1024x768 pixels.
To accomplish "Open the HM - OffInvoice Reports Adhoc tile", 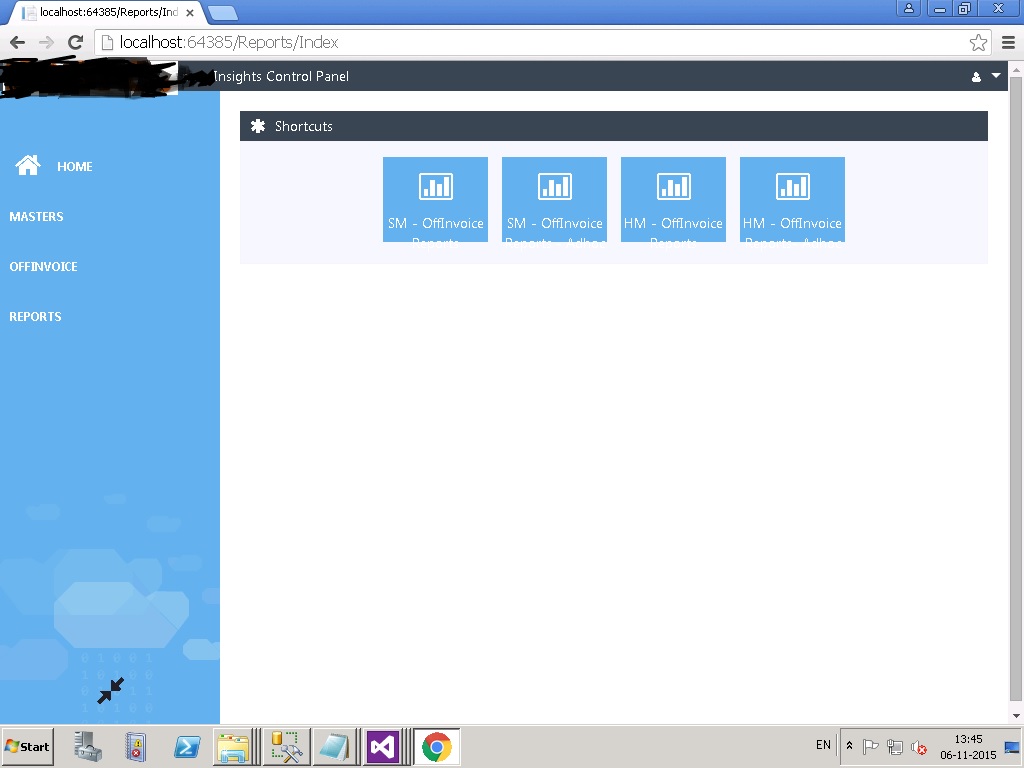I will pos(792,199).
